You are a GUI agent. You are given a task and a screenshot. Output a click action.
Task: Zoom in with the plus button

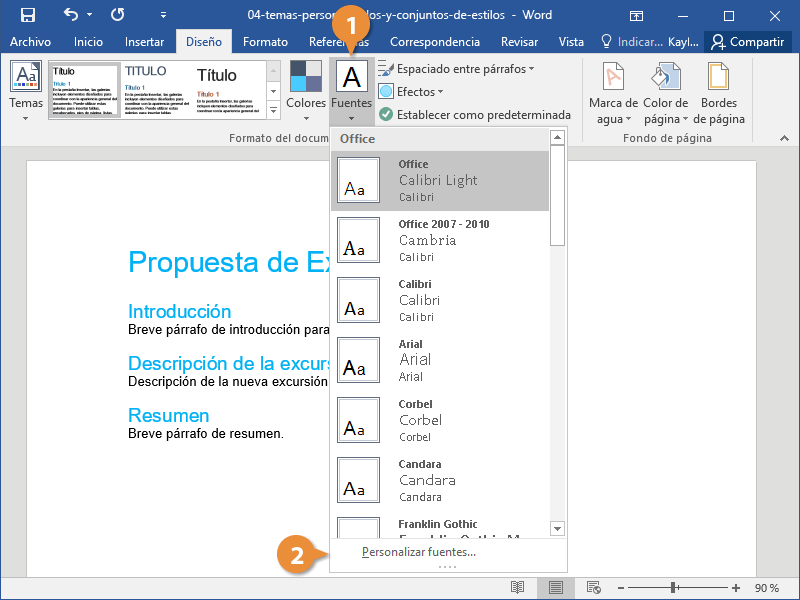click(x=736, y=588)
